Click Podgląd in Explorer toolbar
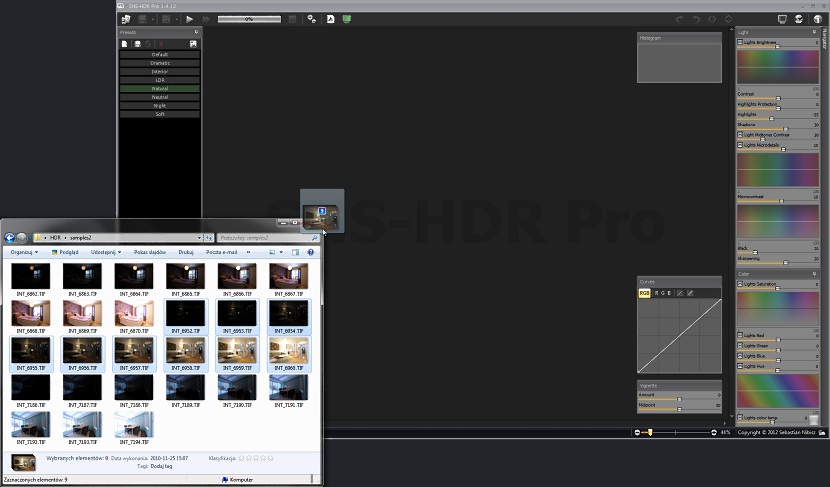The width and height of the screenshot is (830, 487). coord(65,252)
